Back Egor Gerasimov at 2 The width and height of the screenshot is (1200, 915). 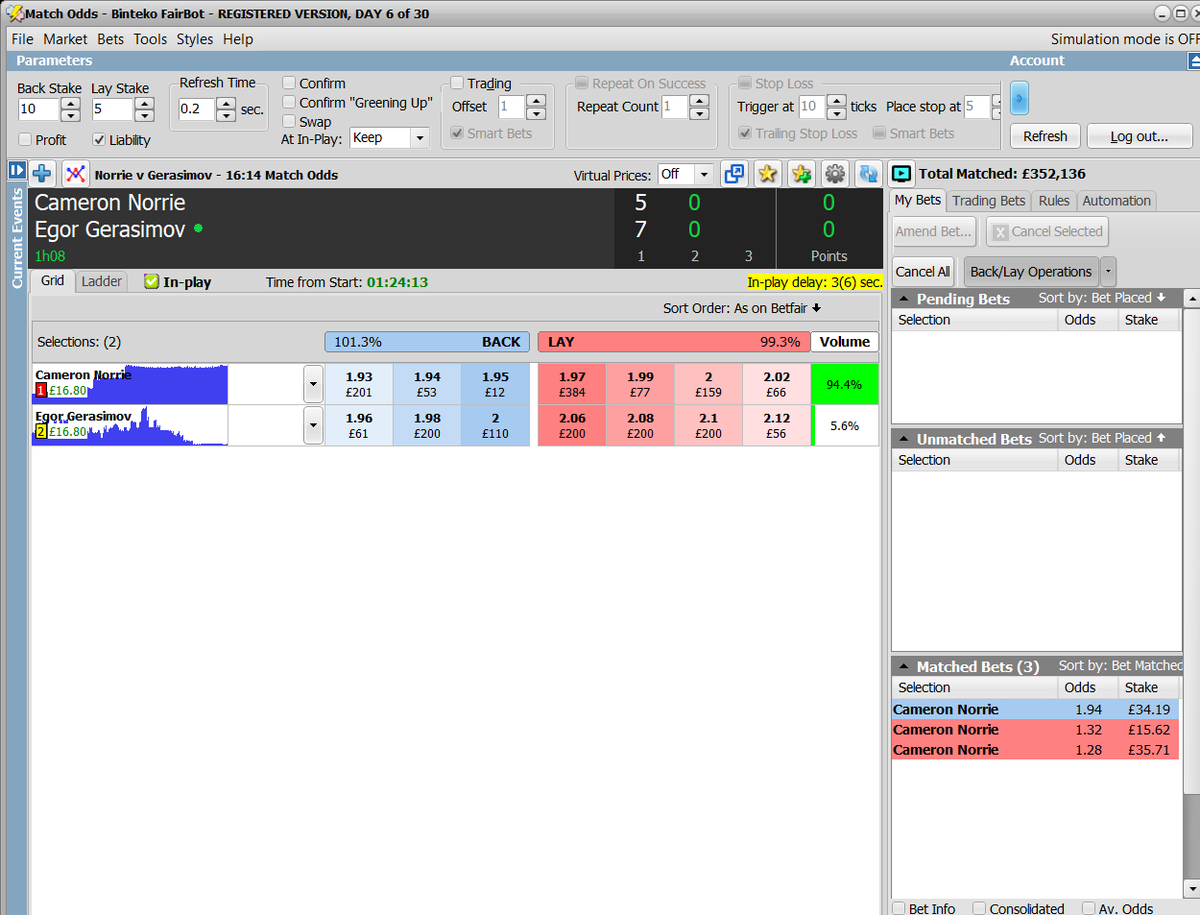pyautogui.click(x=495, y=426)
